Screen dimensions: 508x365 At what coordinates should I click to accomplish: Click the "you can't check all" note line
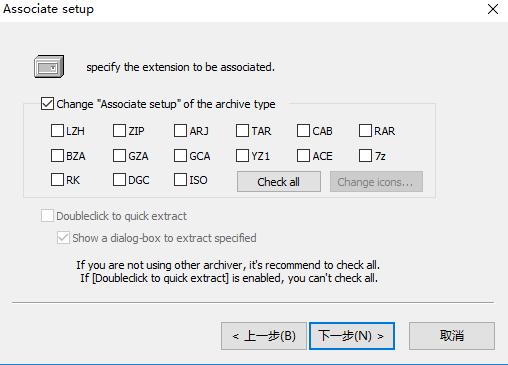[x=229, y=278]
